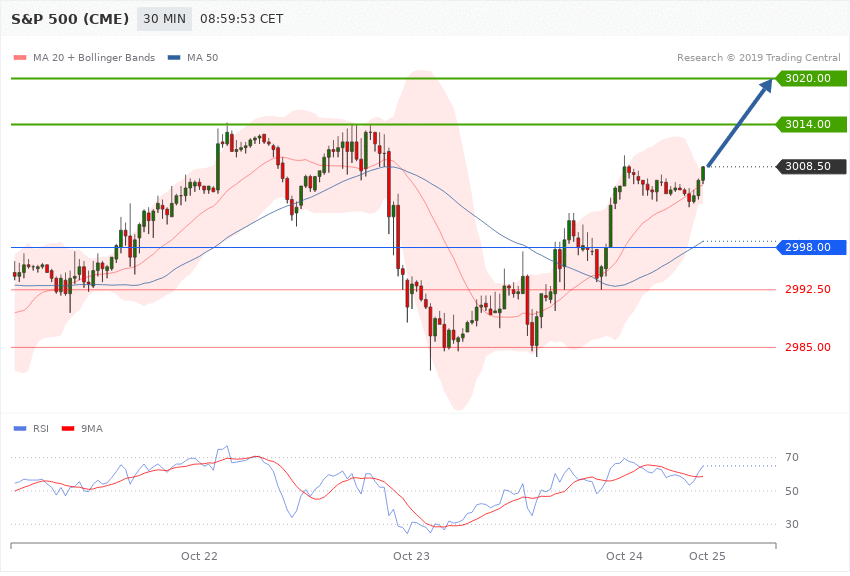Click the 2998.00 blue pivot tag

[x=811, y=247]
